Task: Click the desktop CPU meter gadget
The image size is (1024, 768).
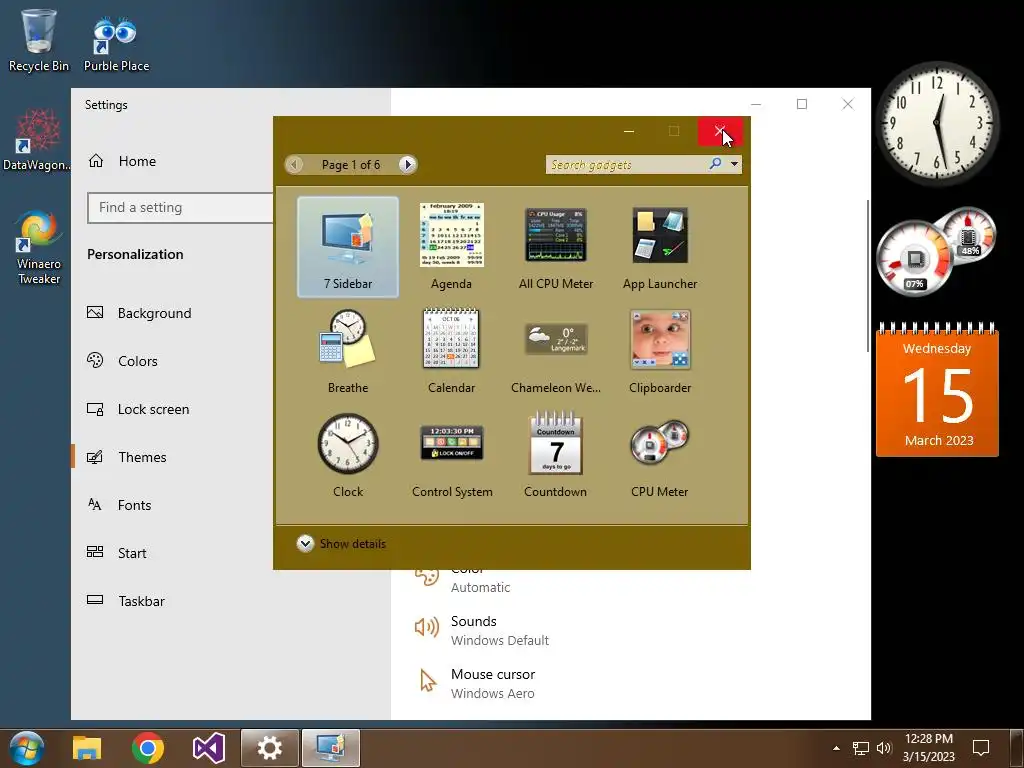Action: pyautogui.click(x=936, y=251)
